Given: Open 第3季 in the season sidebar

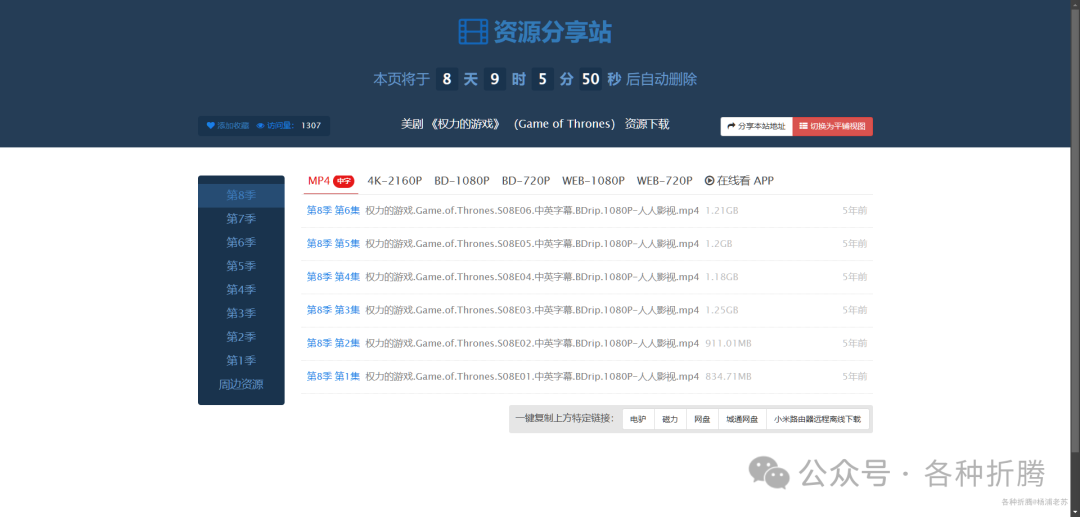Looking at the screenshot, I should click(241, 313).
